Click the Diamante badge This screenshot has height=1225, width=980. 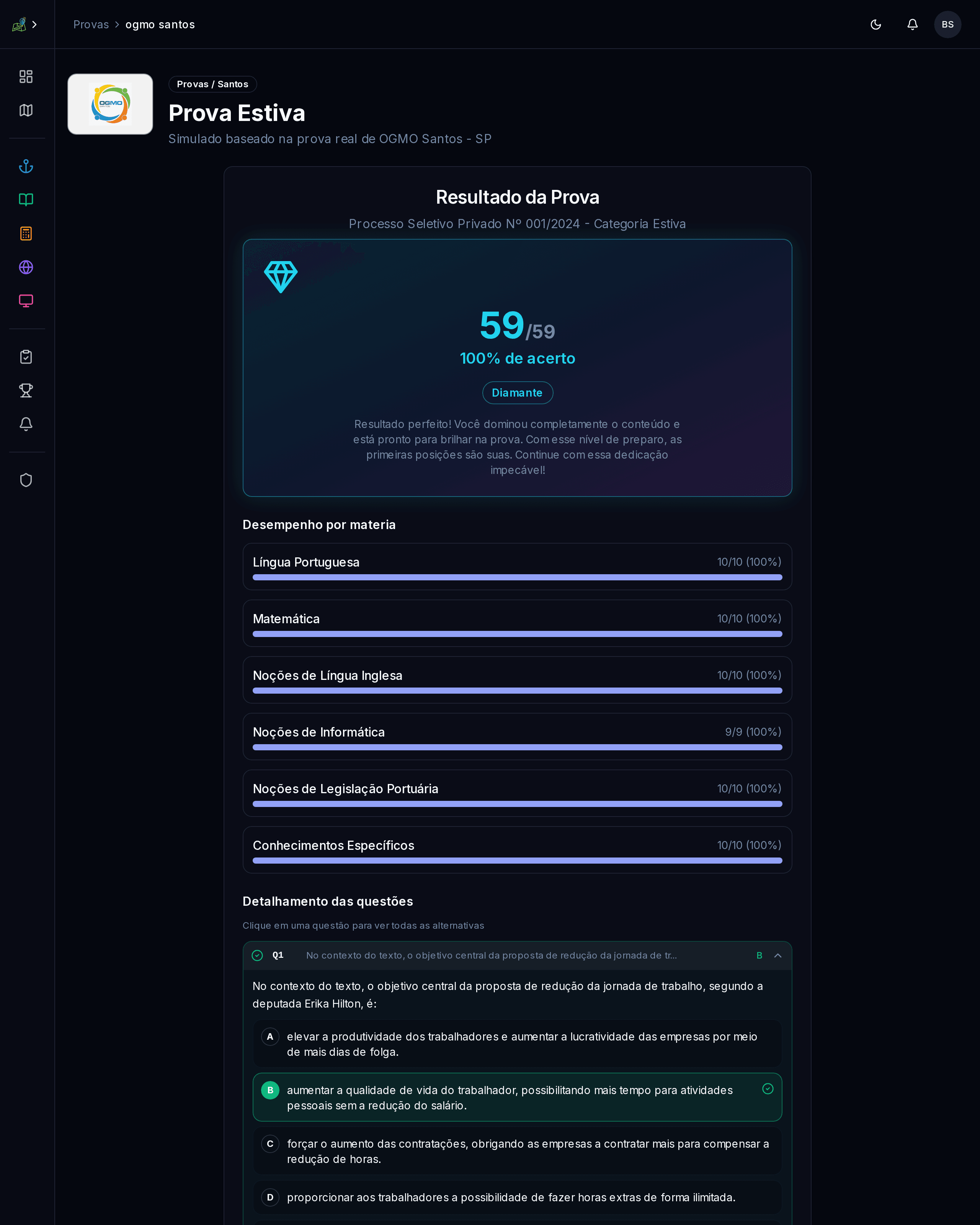(x=517, y=393)
